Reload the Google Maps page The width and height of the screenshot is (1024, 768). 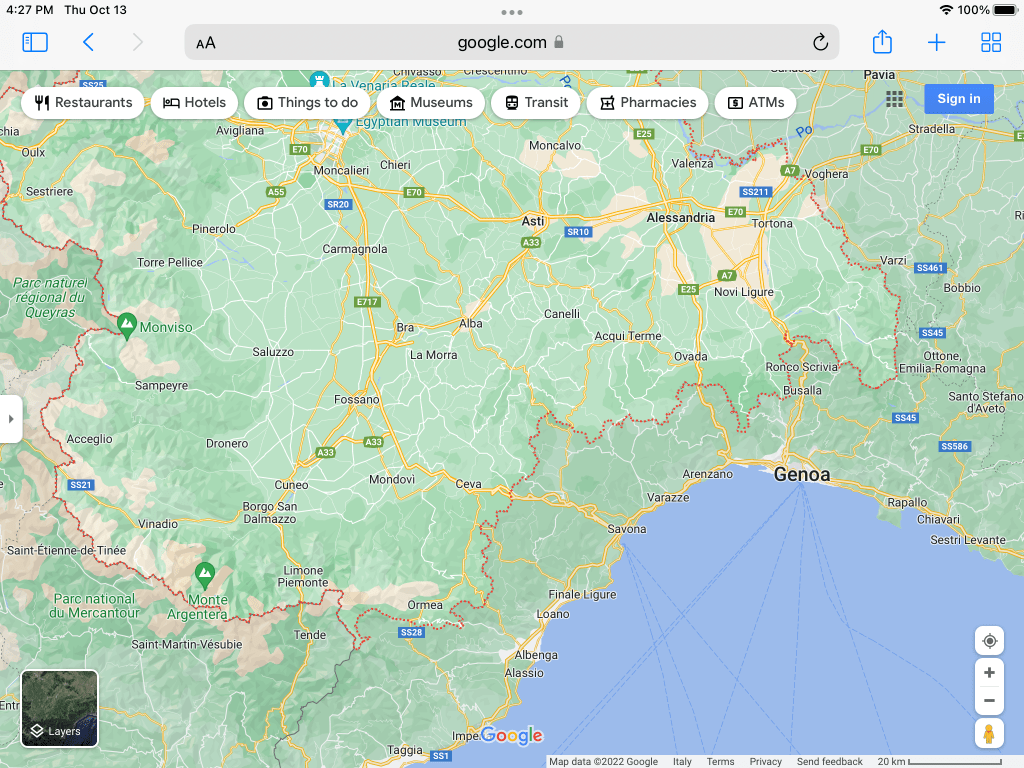[820, 42]
